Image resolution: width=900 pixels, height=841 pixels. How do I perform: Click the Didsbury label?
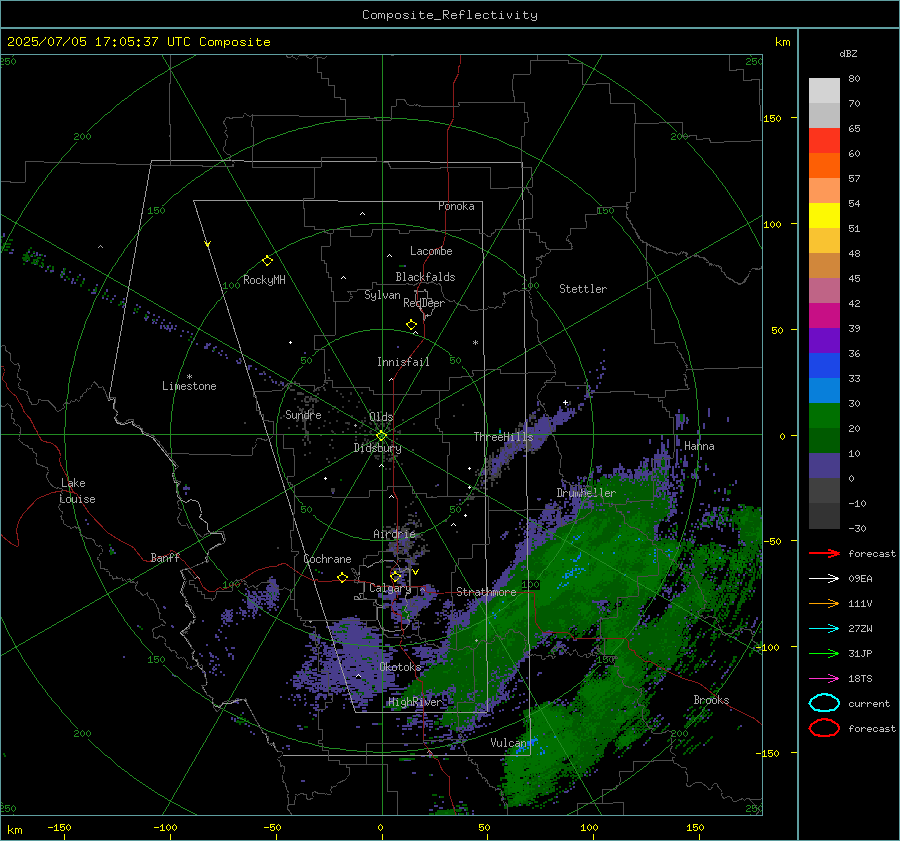[378, 448]
